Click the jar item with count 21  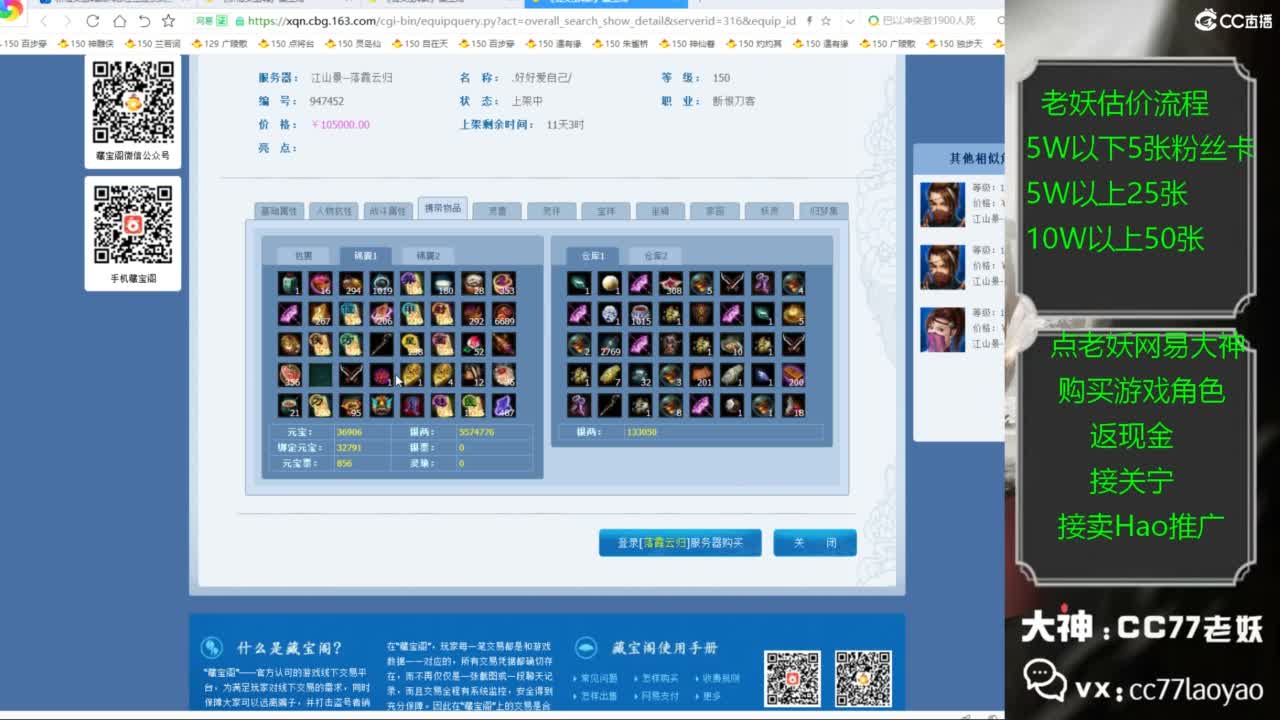point(289,406)
